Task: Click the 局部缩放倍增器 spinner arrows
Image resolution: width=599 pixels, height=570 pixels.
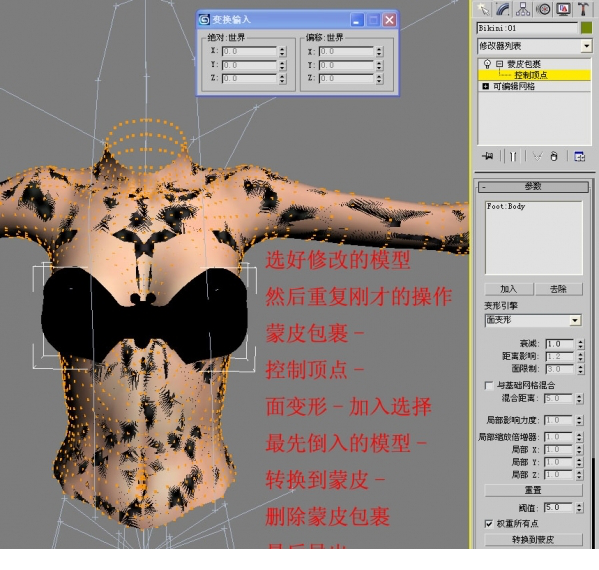Action: tap(580, 437)
